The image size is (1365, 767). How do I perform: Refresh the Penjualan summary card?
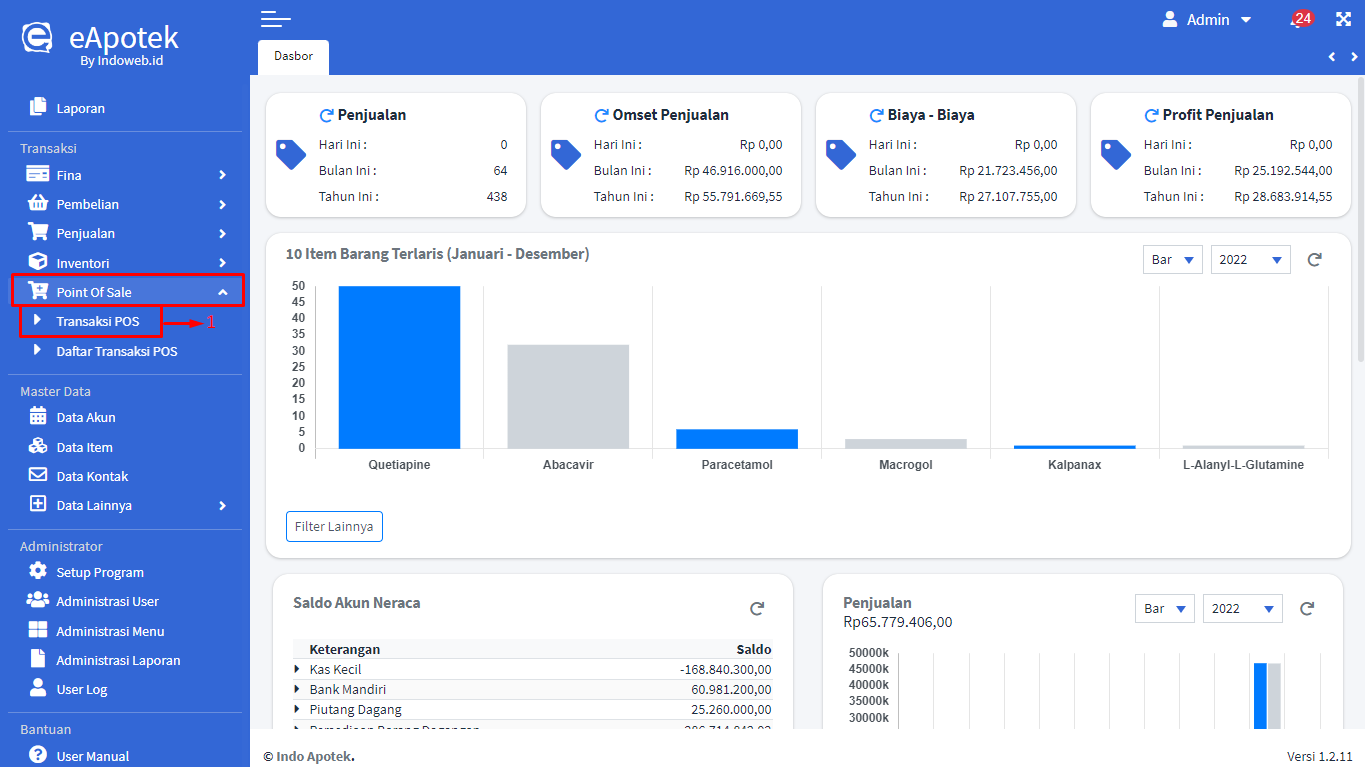326,115
